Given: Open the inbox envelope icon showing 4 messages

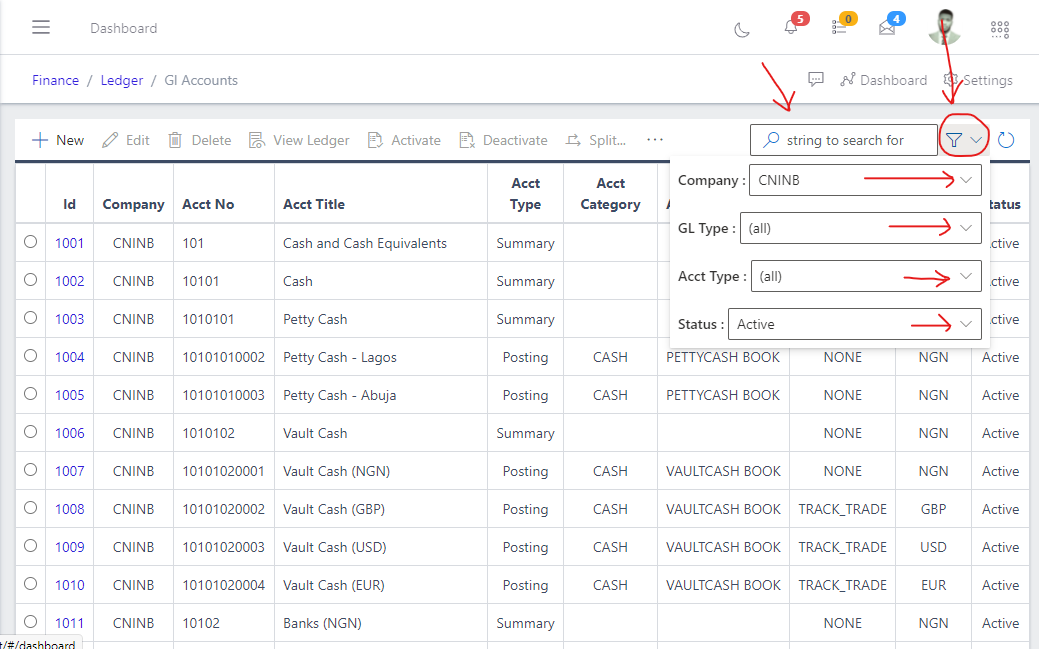Looking at the screenshot, I should click(890, 27).
